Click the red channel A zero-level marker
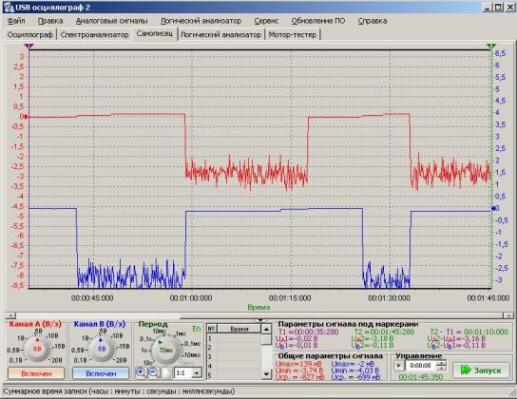 [25, 117]
